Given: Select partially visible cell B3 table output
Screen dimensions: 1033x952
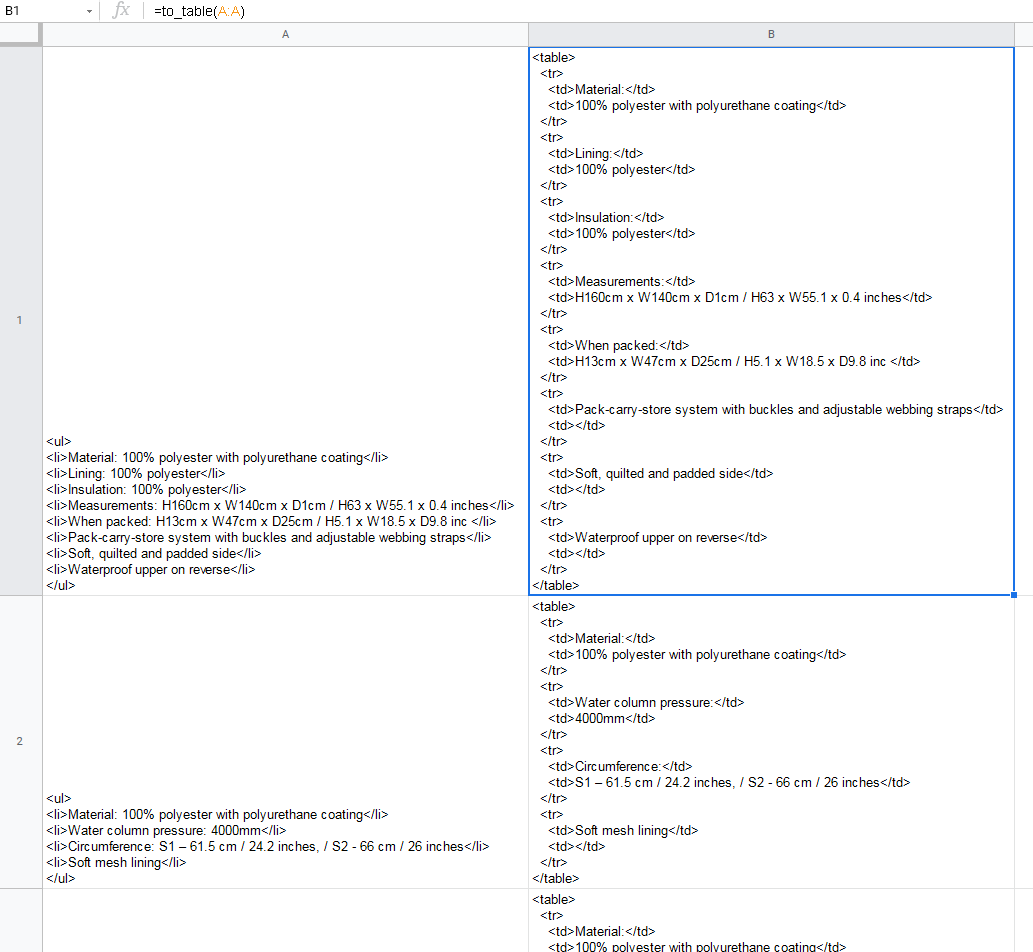Looking at the screenshot, I should click(x=771, y=920).
